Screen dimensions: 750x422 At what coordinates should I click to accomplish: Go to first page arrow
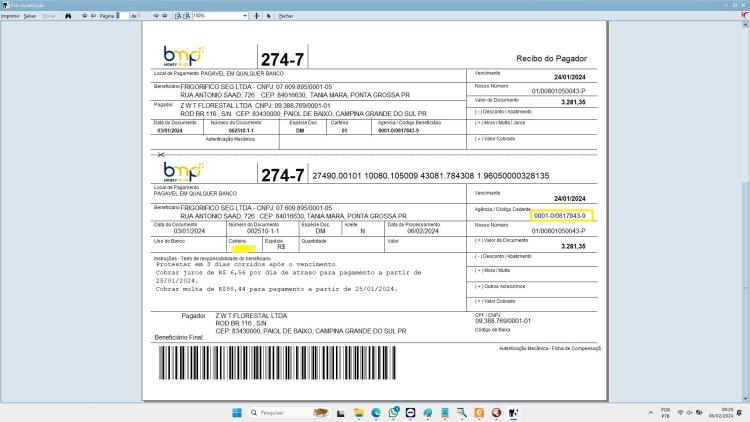pos(85,16)
